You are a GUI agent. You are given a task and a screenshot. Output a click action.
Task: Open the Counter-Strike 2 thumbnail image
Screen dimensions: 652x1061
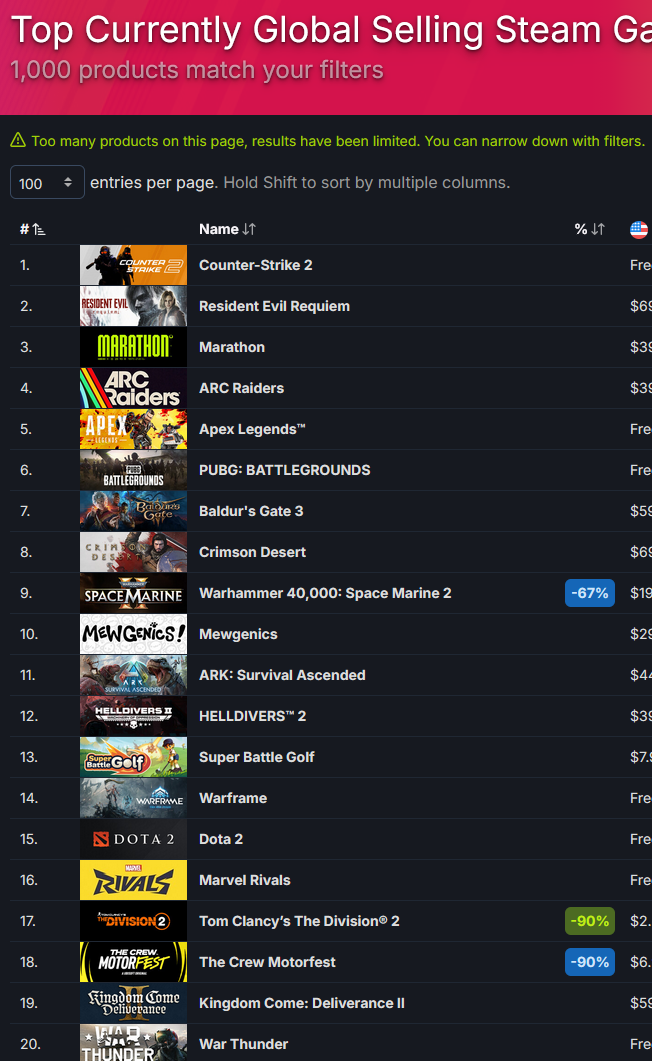[133, 265]
